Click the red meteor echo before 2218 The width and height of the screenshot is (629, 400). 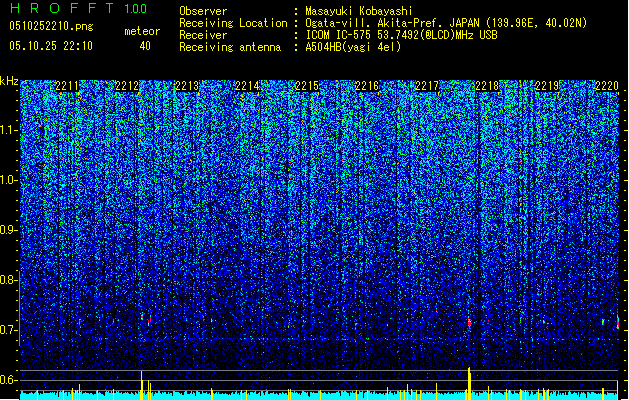(469, 322)
